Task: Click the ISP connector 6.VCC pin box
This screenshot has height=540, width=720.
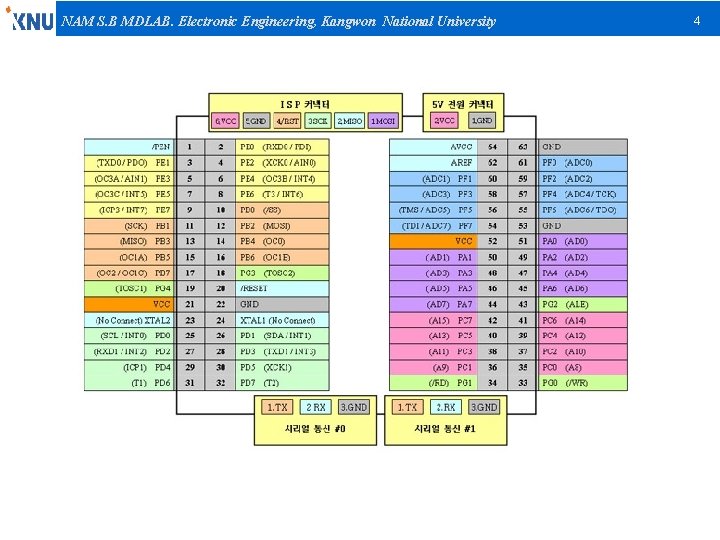Action: [x=226, y=121]
